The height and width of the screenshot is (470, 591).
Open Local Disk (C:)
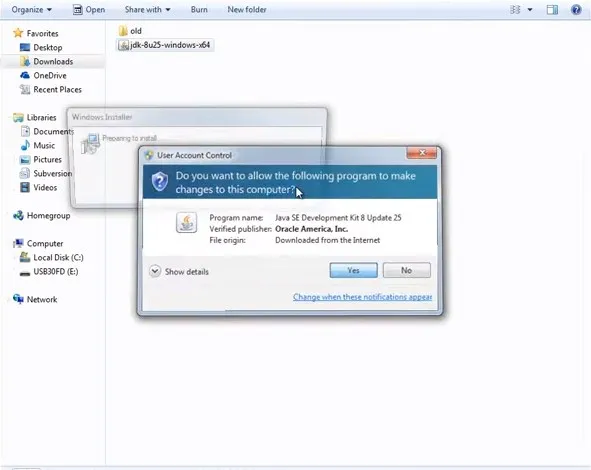(58, 257)
